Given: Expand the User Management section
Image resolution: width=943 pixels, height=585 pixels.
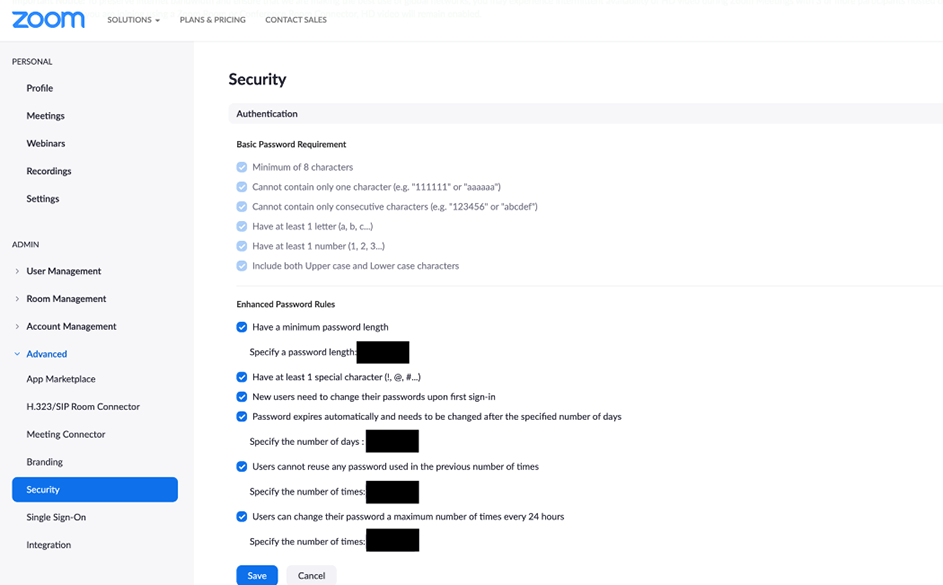Looking at the screenshot, I should coord(63,271).
